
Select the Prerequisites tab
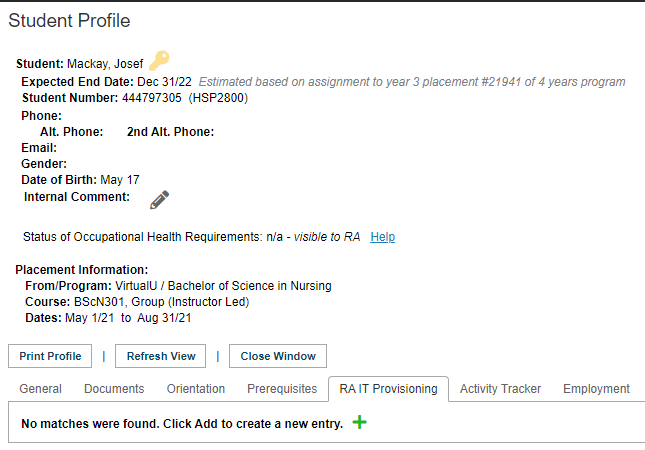[282, 389]
